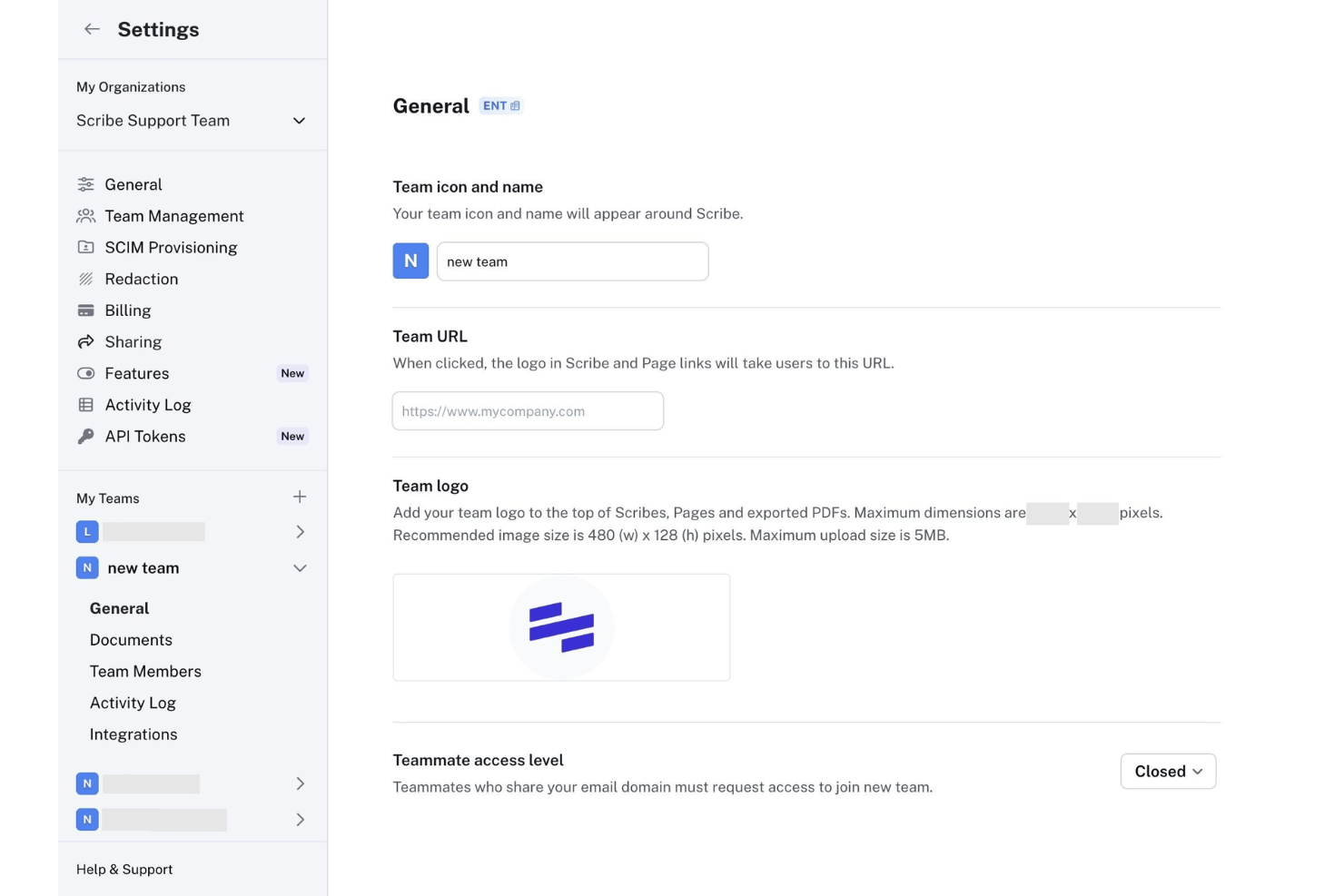Screen dimensions: 1344x896
Task: Click the SCIM Provisioning folder icon
Action: (86, 247)
